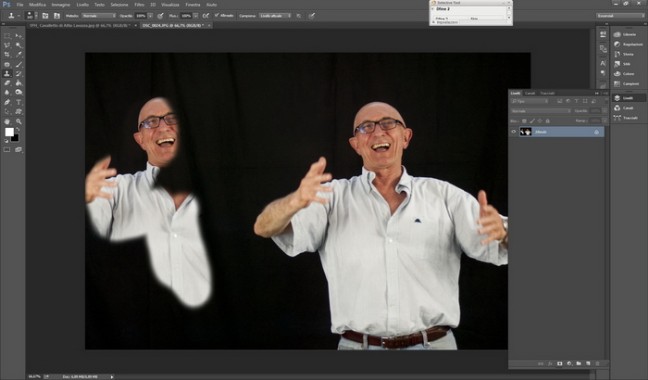Select the Blur tool
The image size is (648, 380).
pyautogui.click(x=7, y=92)
